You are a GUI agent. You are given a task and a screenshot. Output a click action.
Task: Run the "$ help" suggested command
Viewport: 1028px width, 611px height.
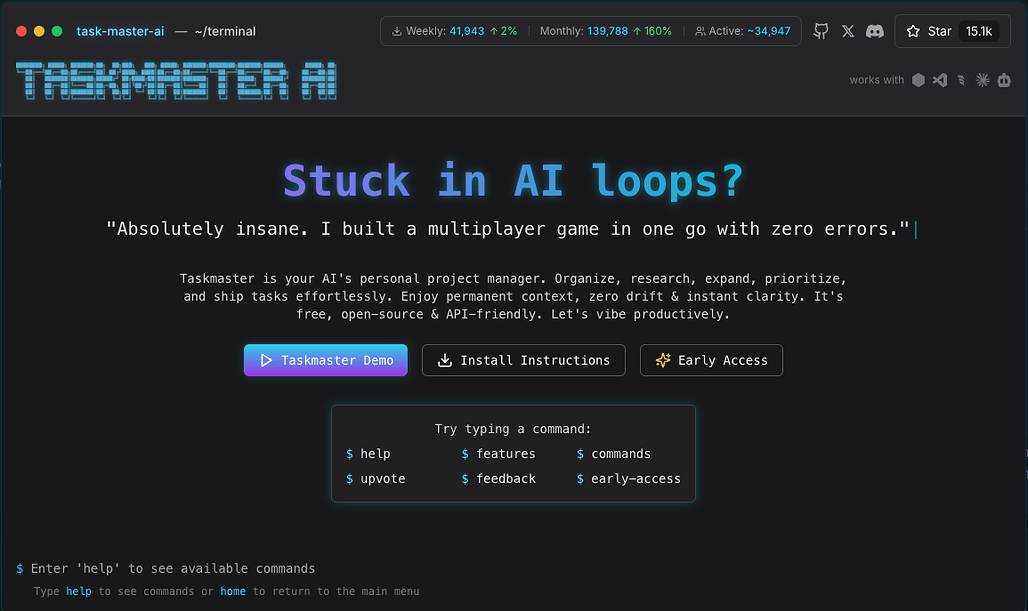pos(368,454)
